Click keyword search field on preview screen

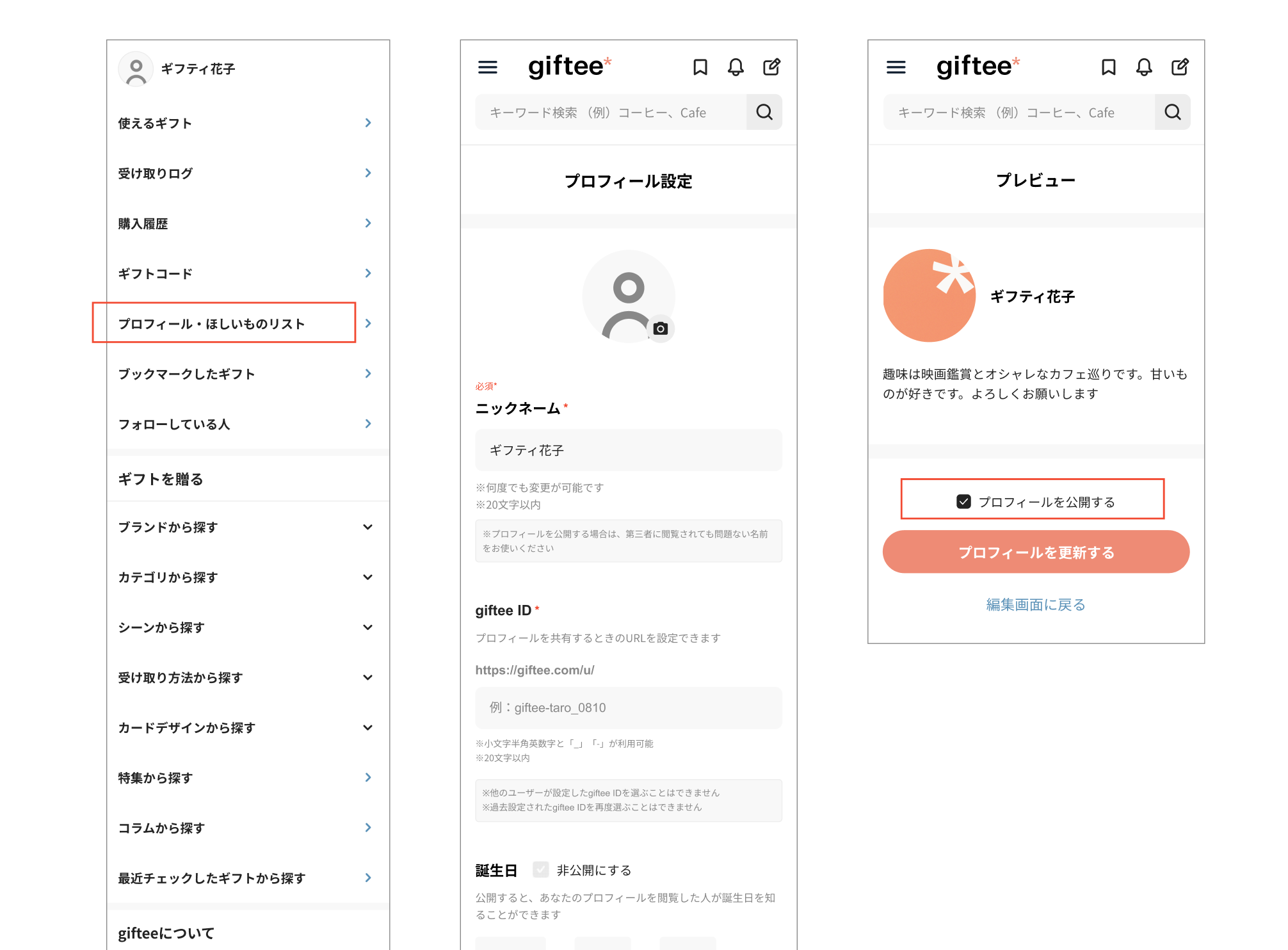tap(1019, 112)
